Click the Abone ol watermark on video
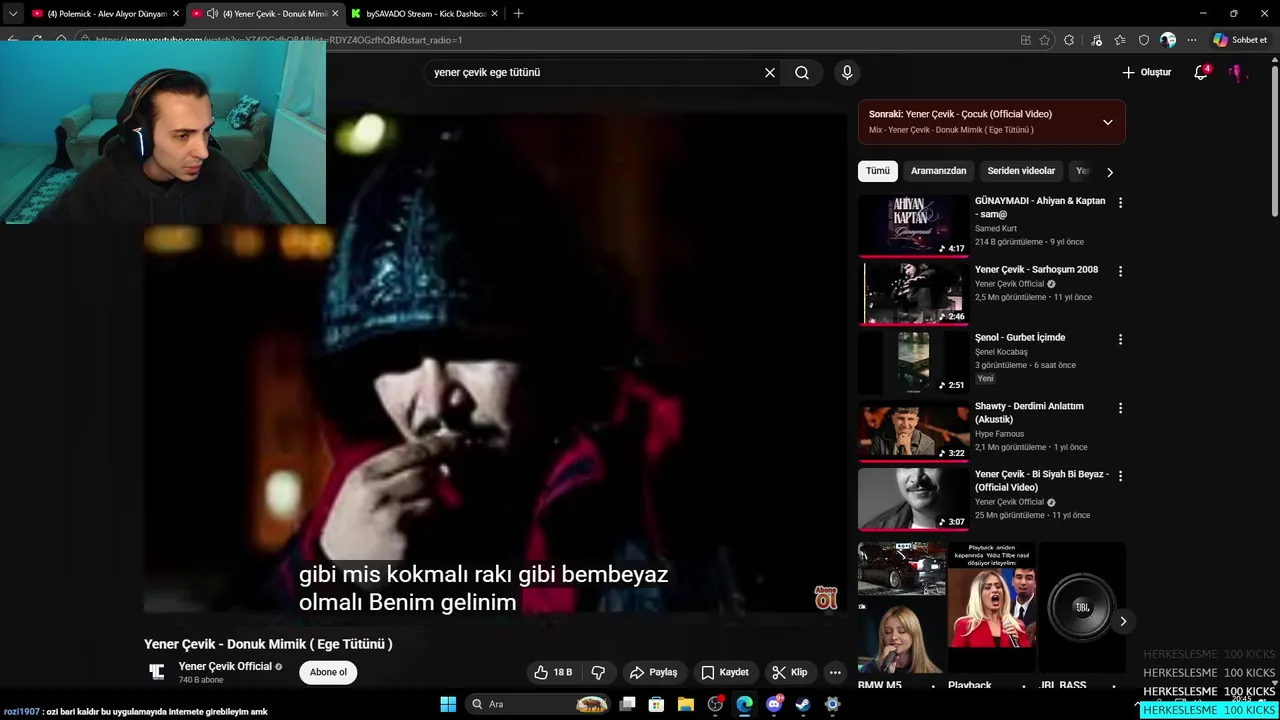Screen dimensions: 1280x720 826,597
